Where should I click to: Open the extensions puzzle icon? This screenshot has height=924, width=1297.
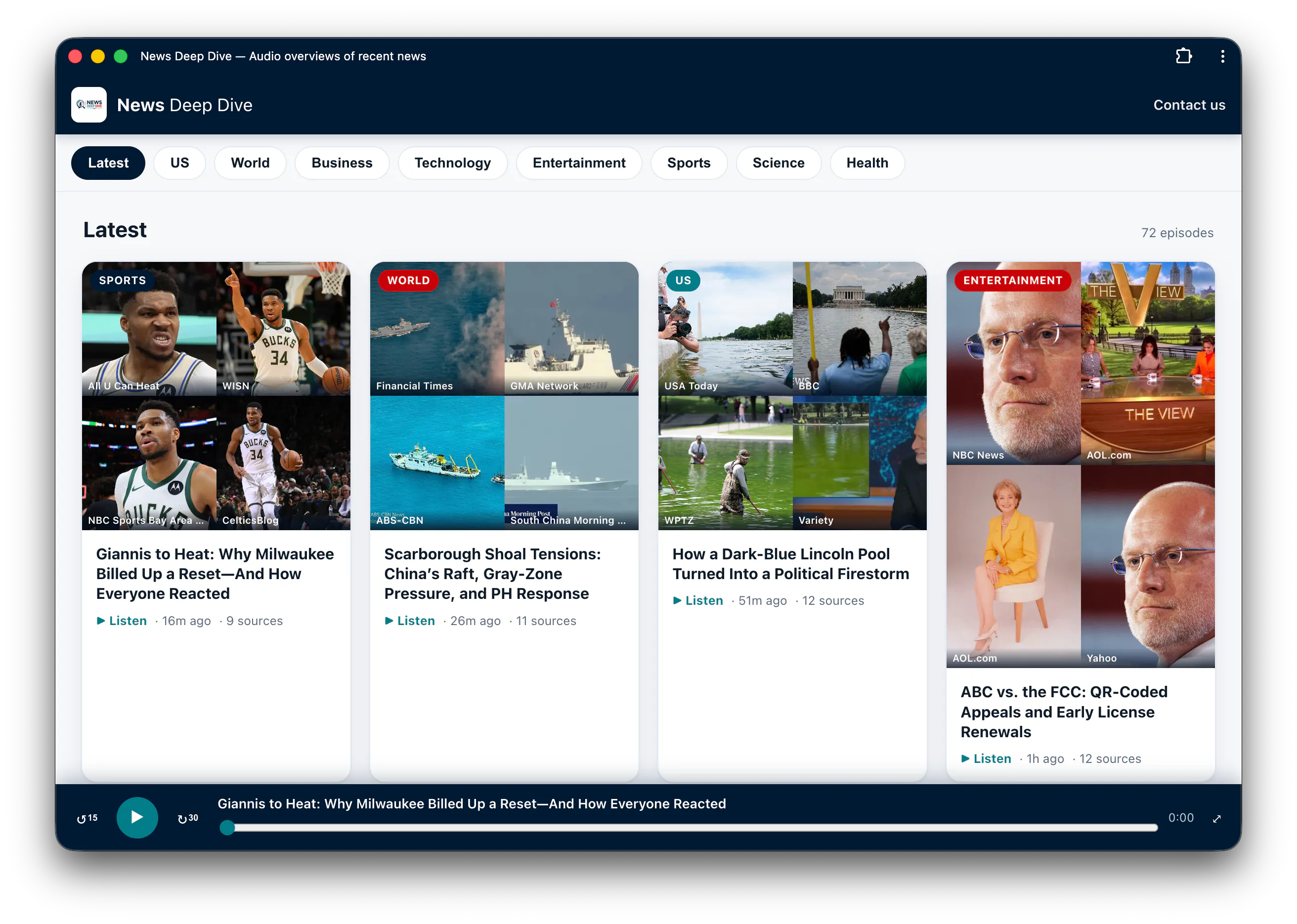1183,56
